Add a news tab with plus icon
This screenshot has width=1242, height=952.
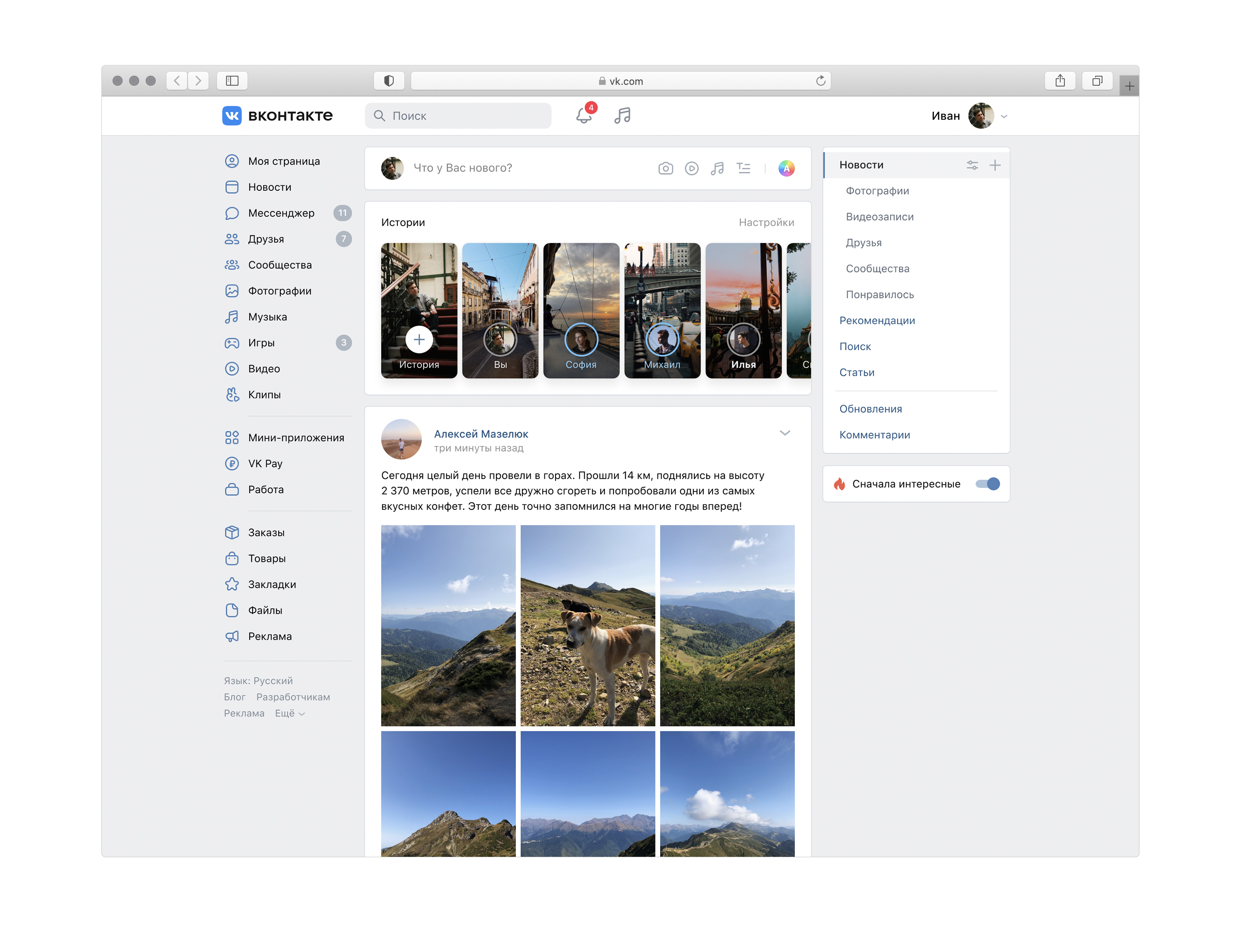pyautogui.click(x=994, y=165)
